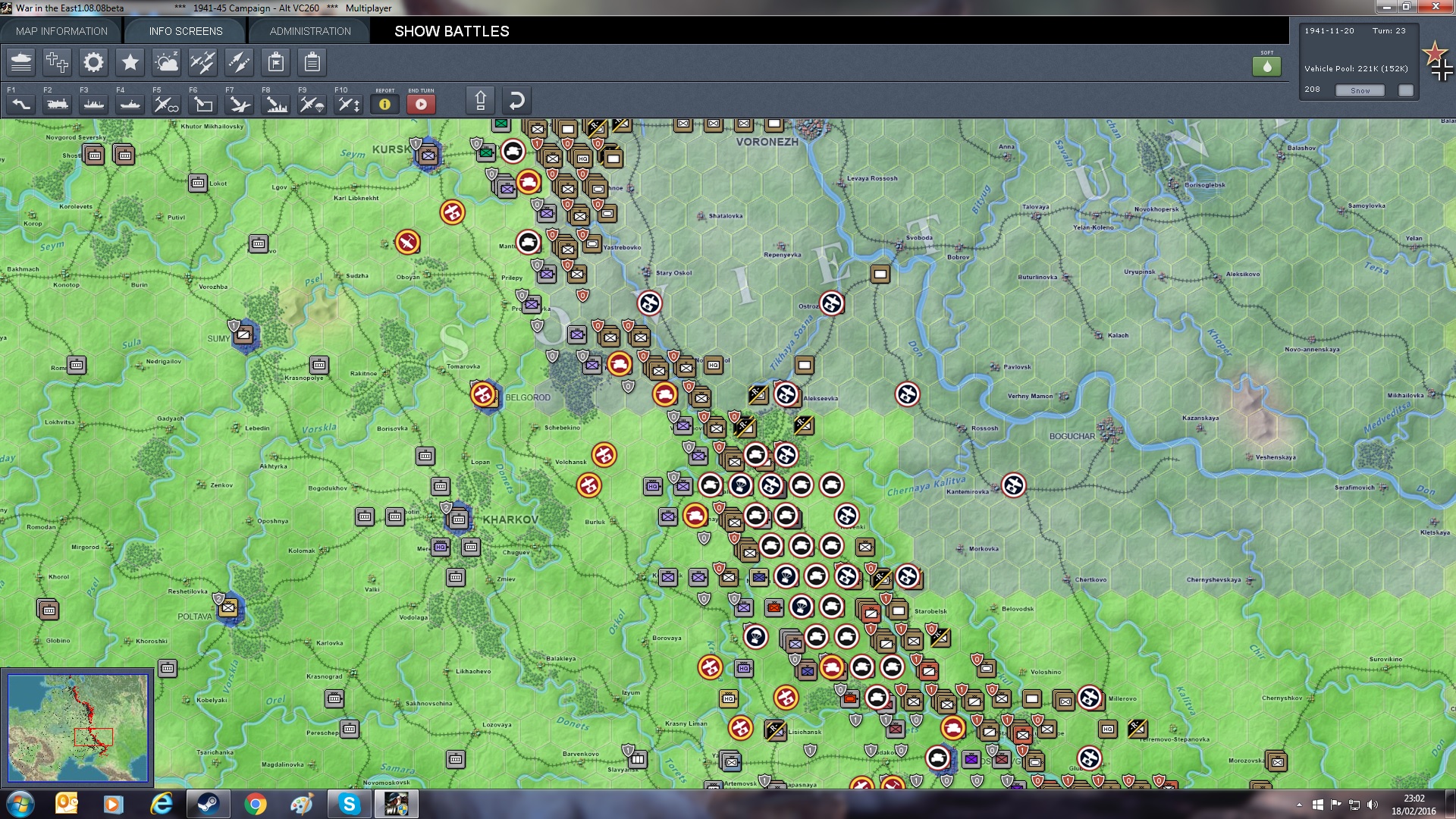Viewport: 1456px width, 819px height.
Task: Select the unit on Belgorod
Action: pos(484,394)
